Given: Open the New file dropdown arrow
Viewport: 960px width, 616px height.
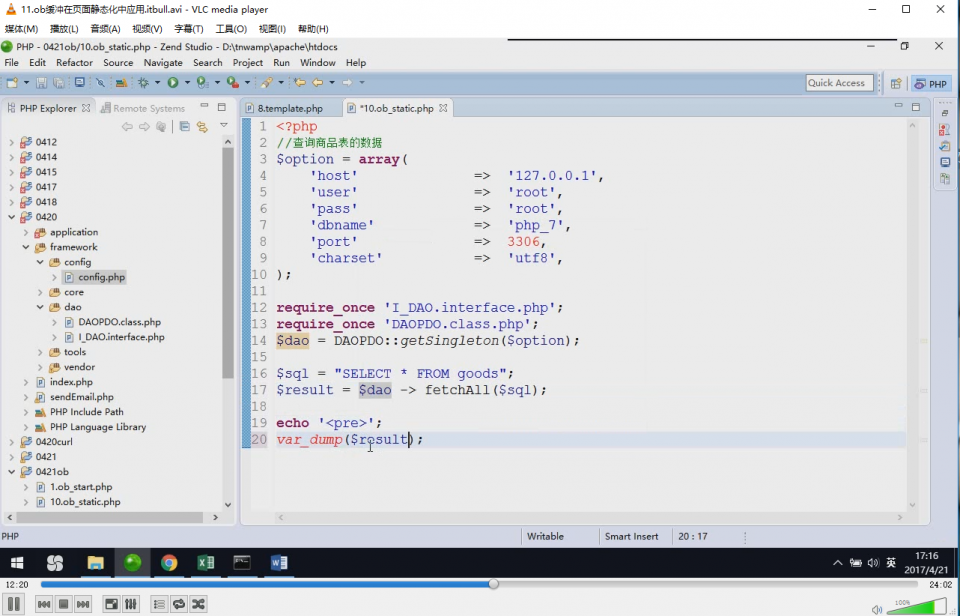Looking at the screenshot, I should click(26, 83).
